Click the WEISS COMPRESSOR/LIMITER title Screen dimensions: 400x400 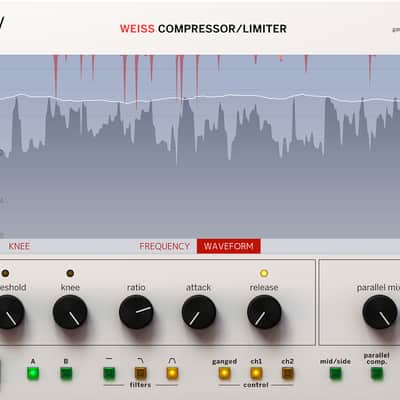click(x=203, y=29)
